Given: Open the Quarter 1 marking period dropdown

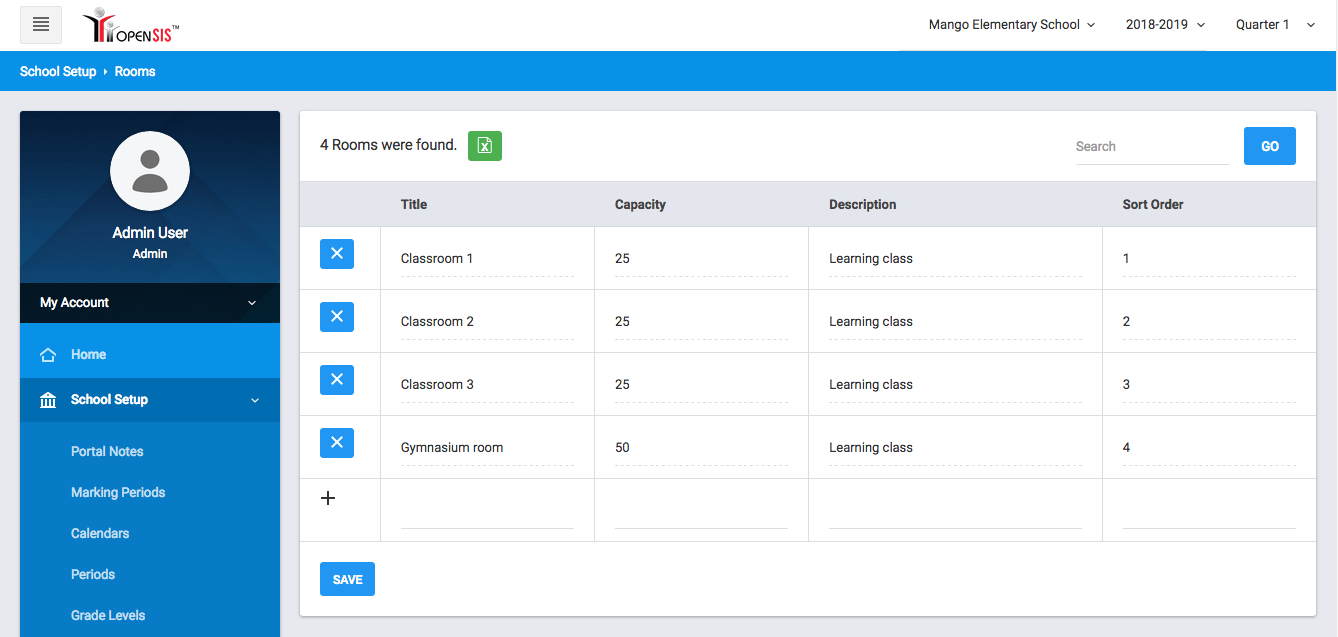Looking at the screenshot, I should click(1275, 25).
